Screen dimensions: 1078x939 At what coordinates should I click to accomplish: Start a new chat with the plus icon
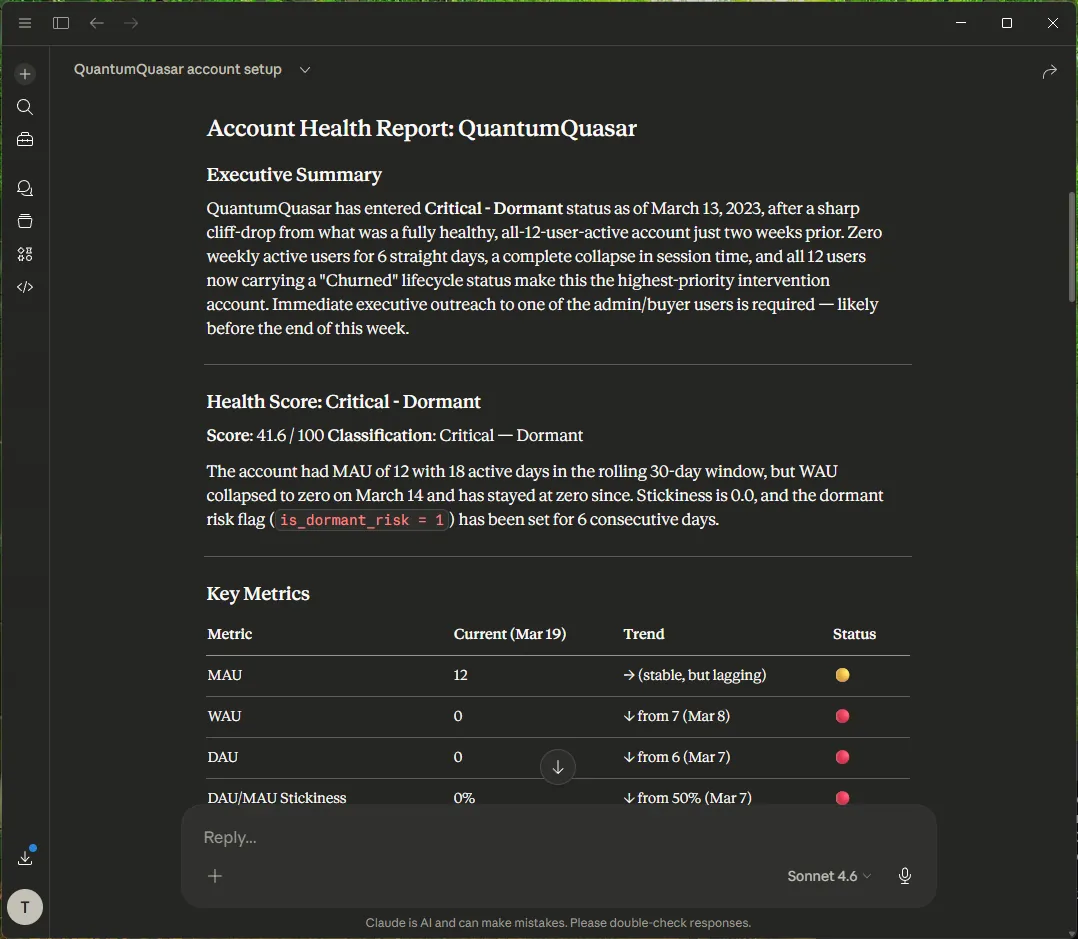(24, 73)
